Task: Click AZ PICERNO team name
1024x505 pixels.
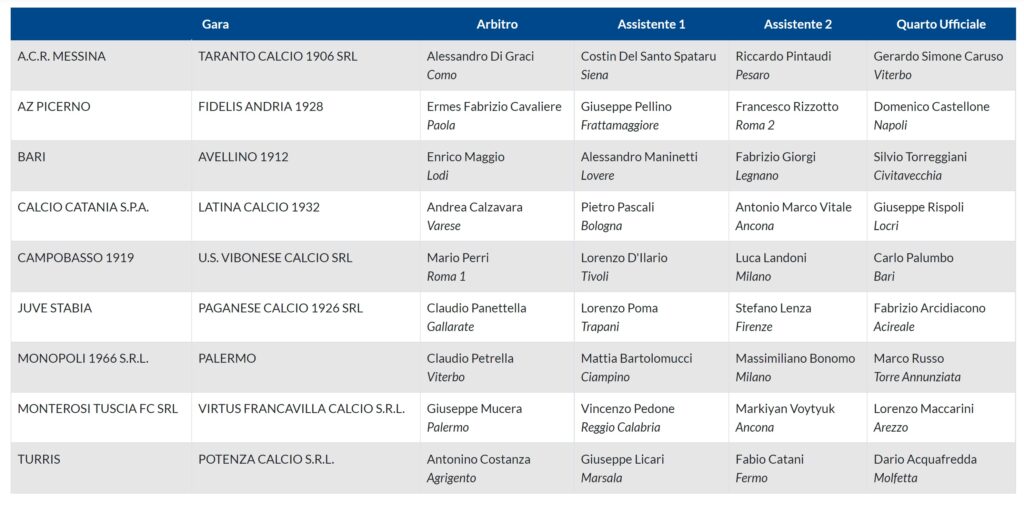Action: click(54, 107)
